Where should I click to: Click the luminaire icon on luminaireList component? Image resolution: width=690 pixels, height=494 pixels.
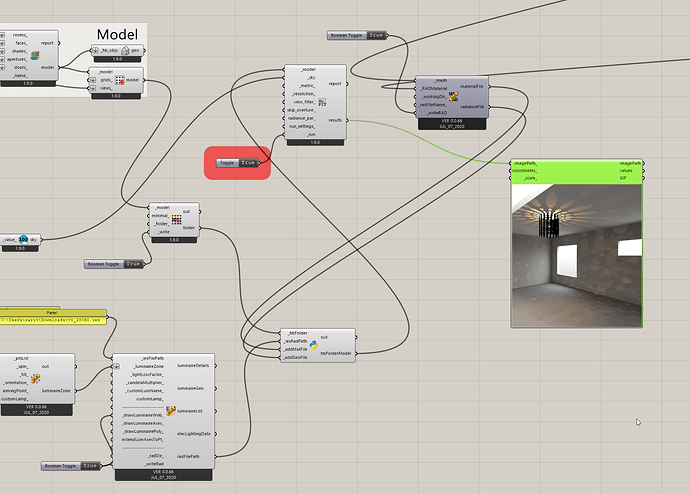(x=171, y=410)
